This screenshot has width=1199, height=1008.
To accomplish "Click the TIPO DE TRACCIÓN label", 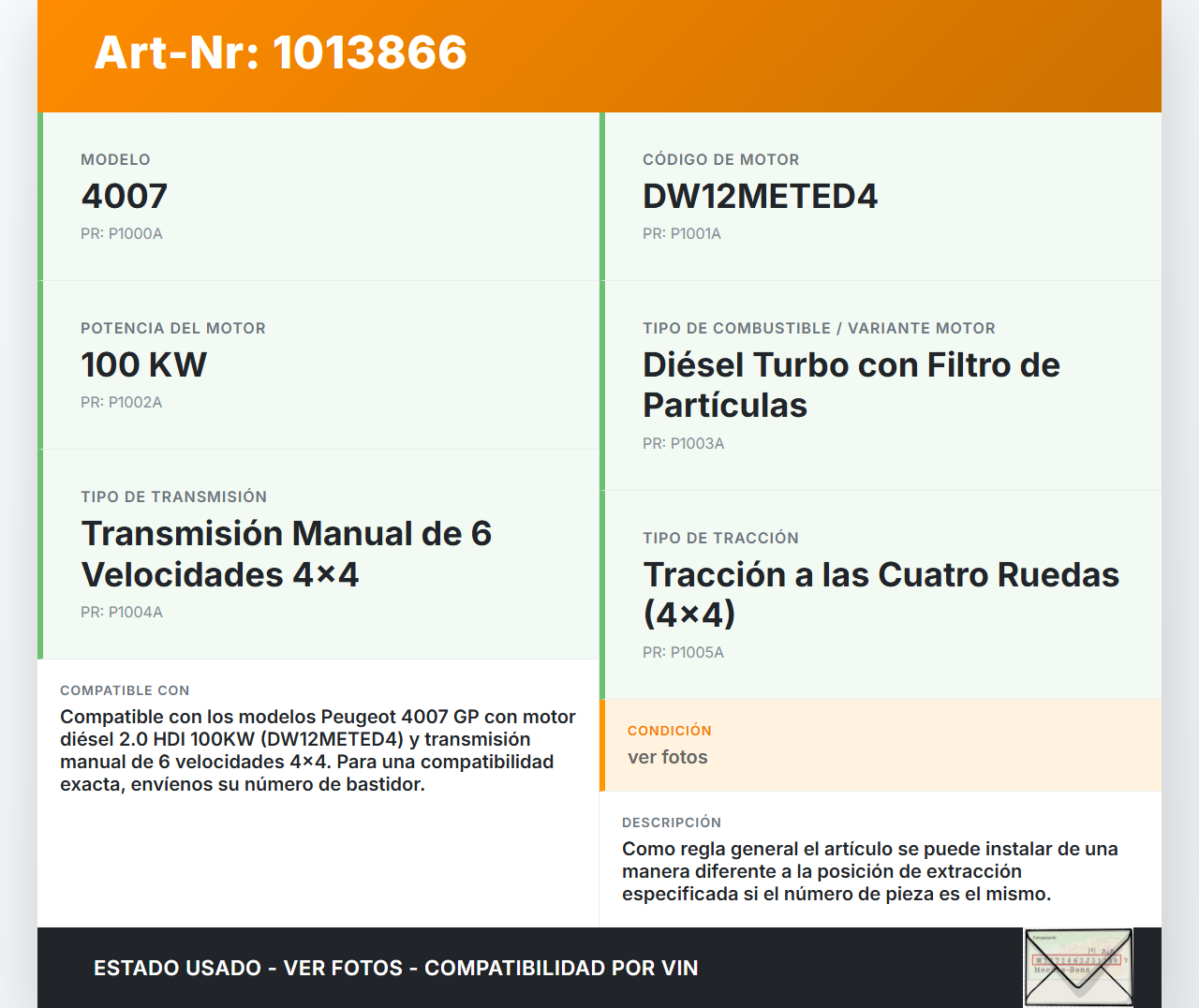I will click(x=720, y=539).
